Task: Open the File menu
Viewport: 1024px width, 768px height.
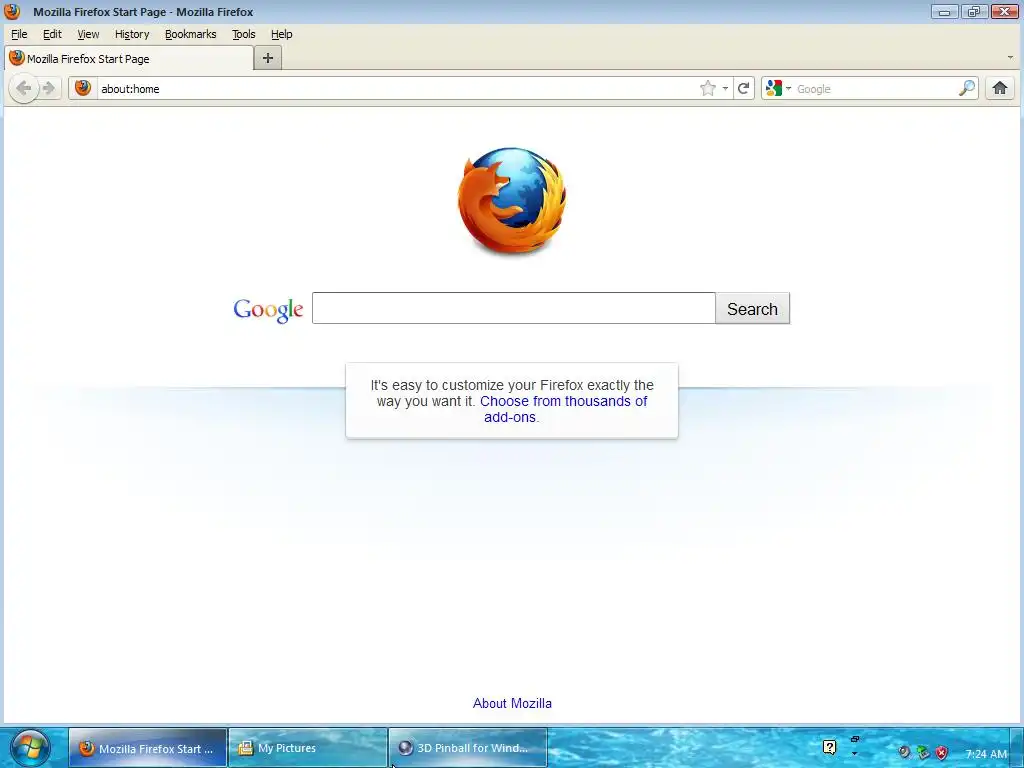Action: click(x=20, y=34)
